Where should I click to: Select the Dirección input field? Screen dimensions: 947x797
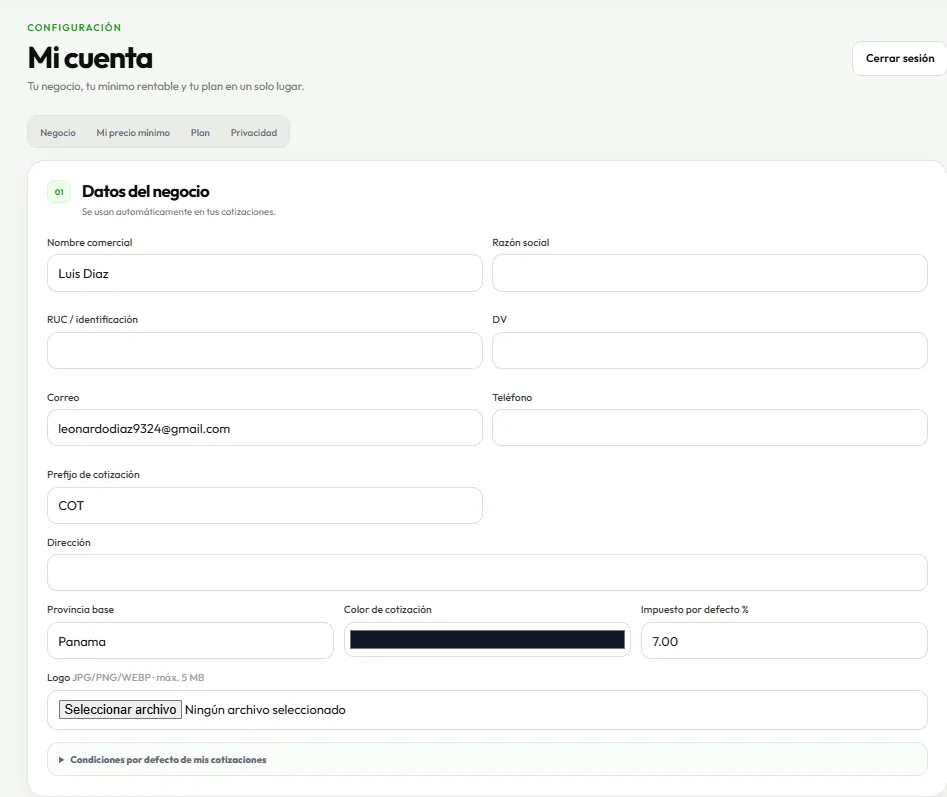(487, 572)
